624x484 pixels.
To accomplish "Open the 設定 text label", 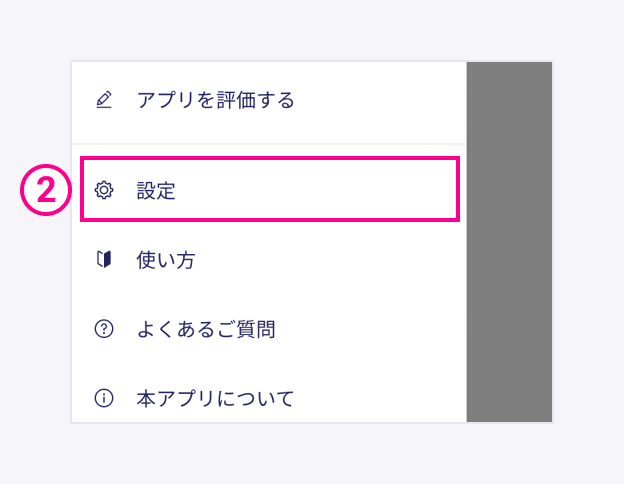I will tap(156, 191).
